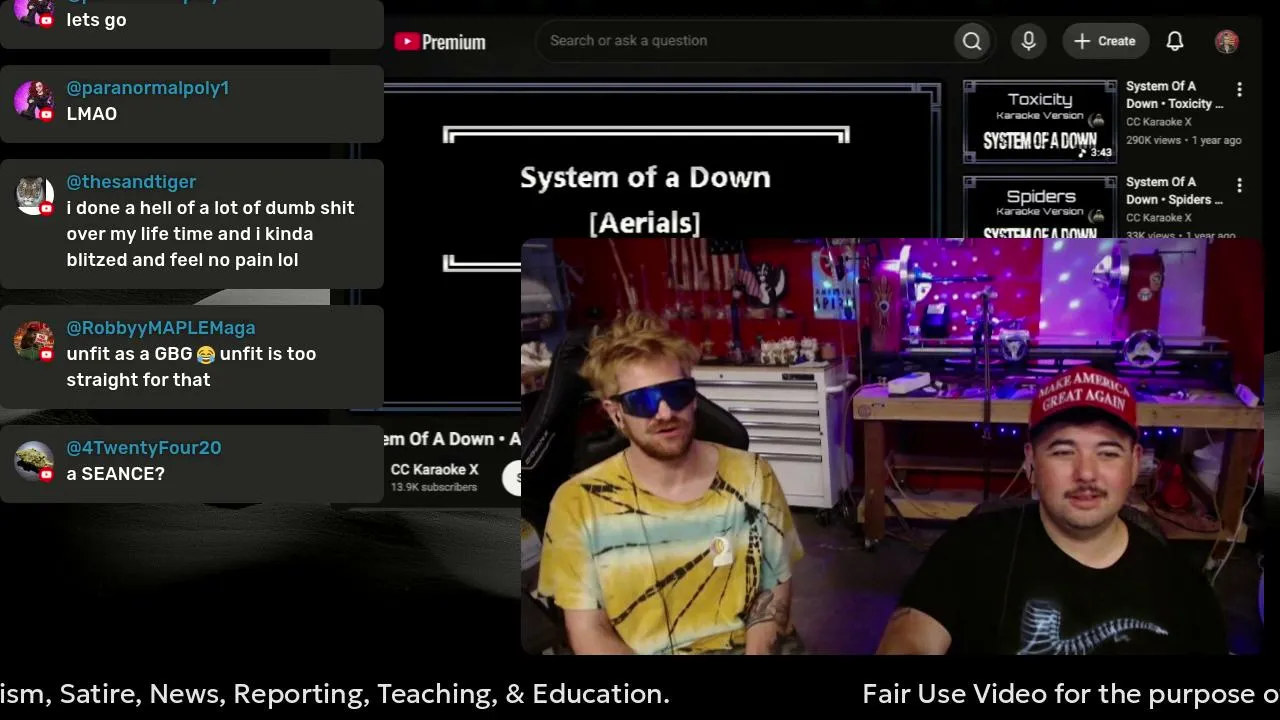Open the Toxicity Karaoke Version thumbnail
1280x720 pixels.
point(1040,121)
